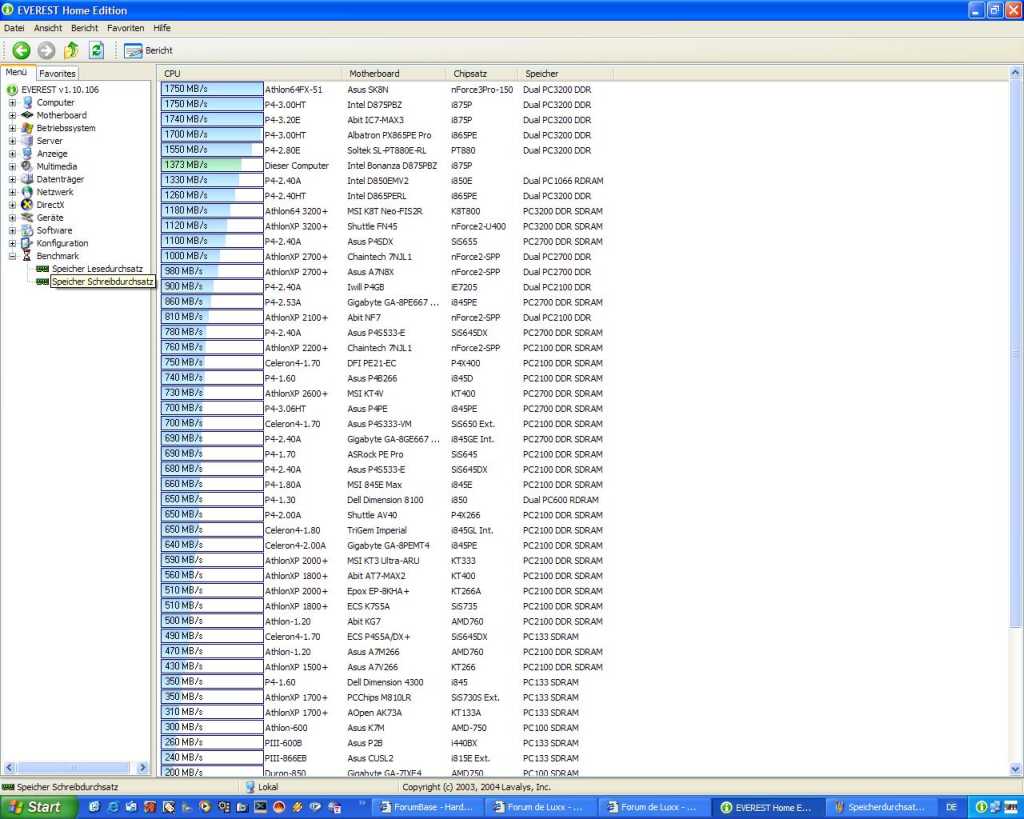1024x819 pixels.
Task: Sort by the CPU column header
Action: tap(251, 74)
